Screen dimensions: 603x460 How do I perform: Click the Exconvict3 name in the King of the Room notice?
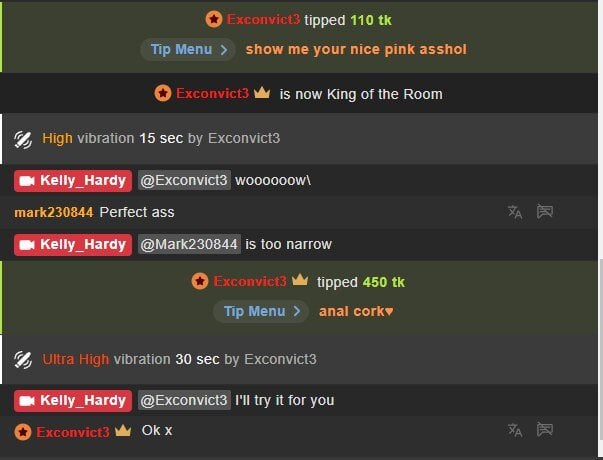pos(212,93)
